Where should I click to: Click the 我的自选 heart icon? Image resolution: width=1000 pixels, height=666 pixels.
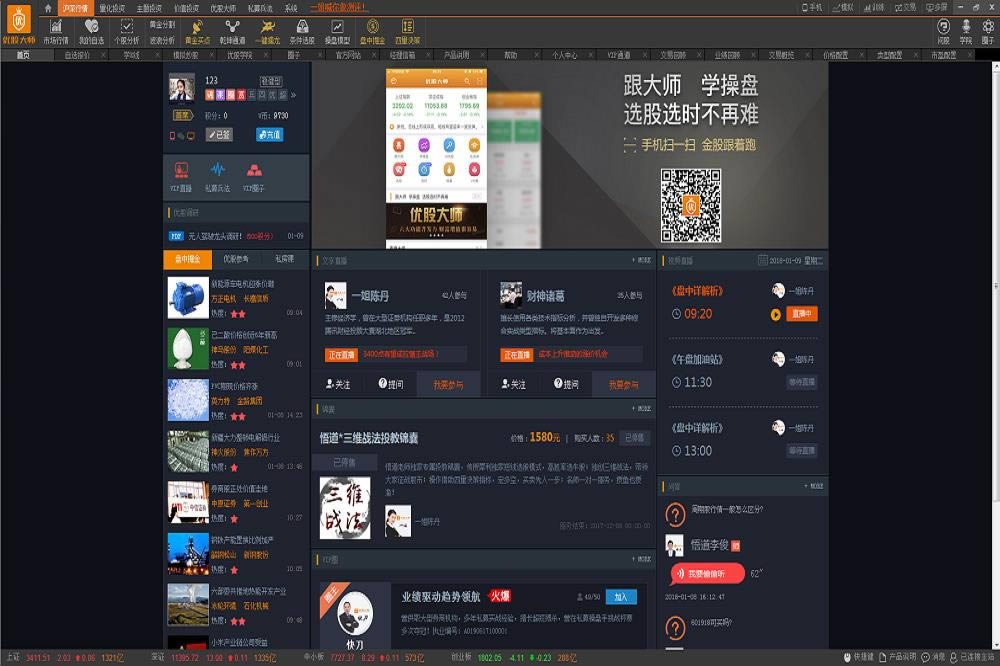pyautogui.click(x=90, y=30)
